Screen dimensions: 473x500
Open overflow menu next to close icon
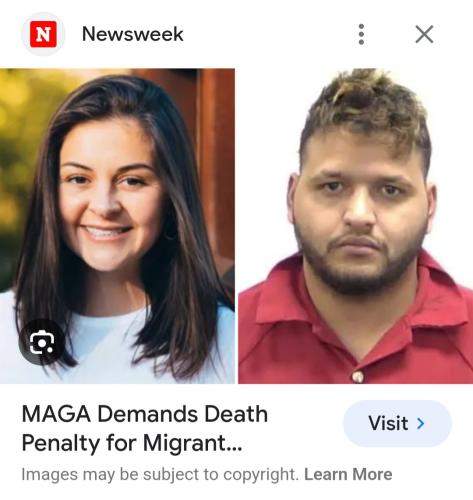coord(361,34)
